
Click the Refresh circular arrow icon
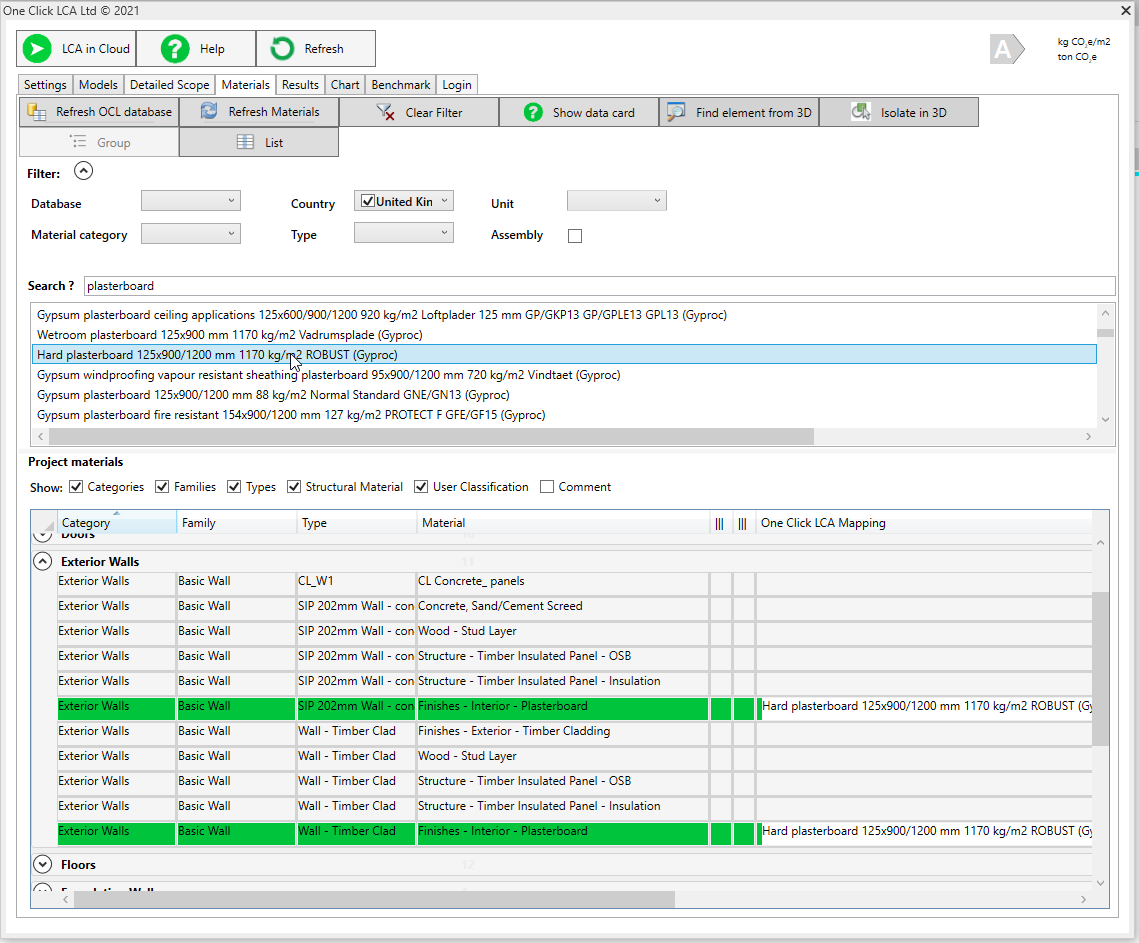tap(283, 48)
